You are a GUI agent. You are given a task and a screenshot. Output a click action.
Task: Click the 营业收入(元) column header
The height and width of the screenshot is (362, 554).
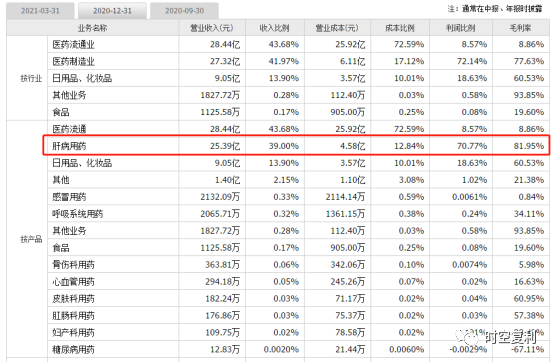pyautogui.click(x=212, y=28)
